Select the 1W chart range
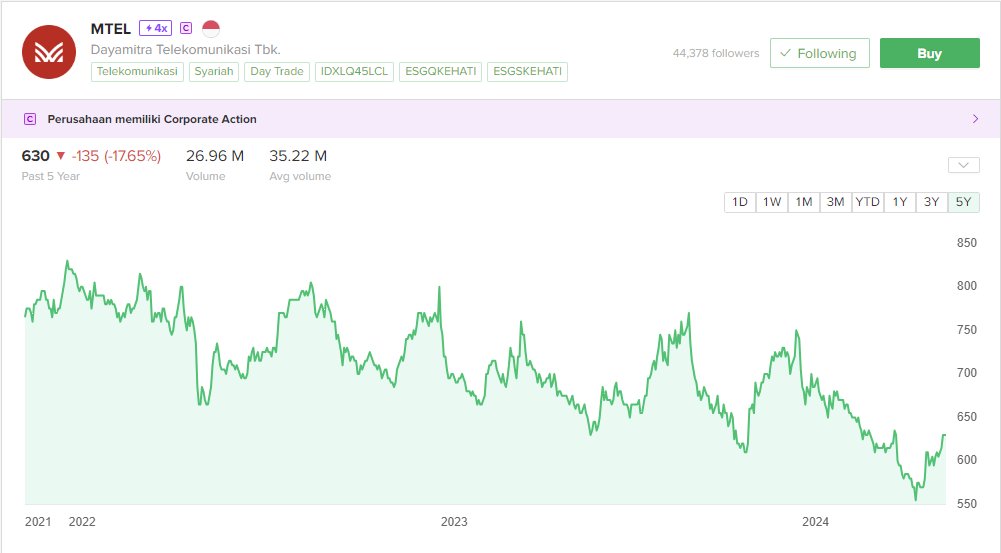This screenshot has width=1001, height=553. pyautogui.click(x=772, y=202)
